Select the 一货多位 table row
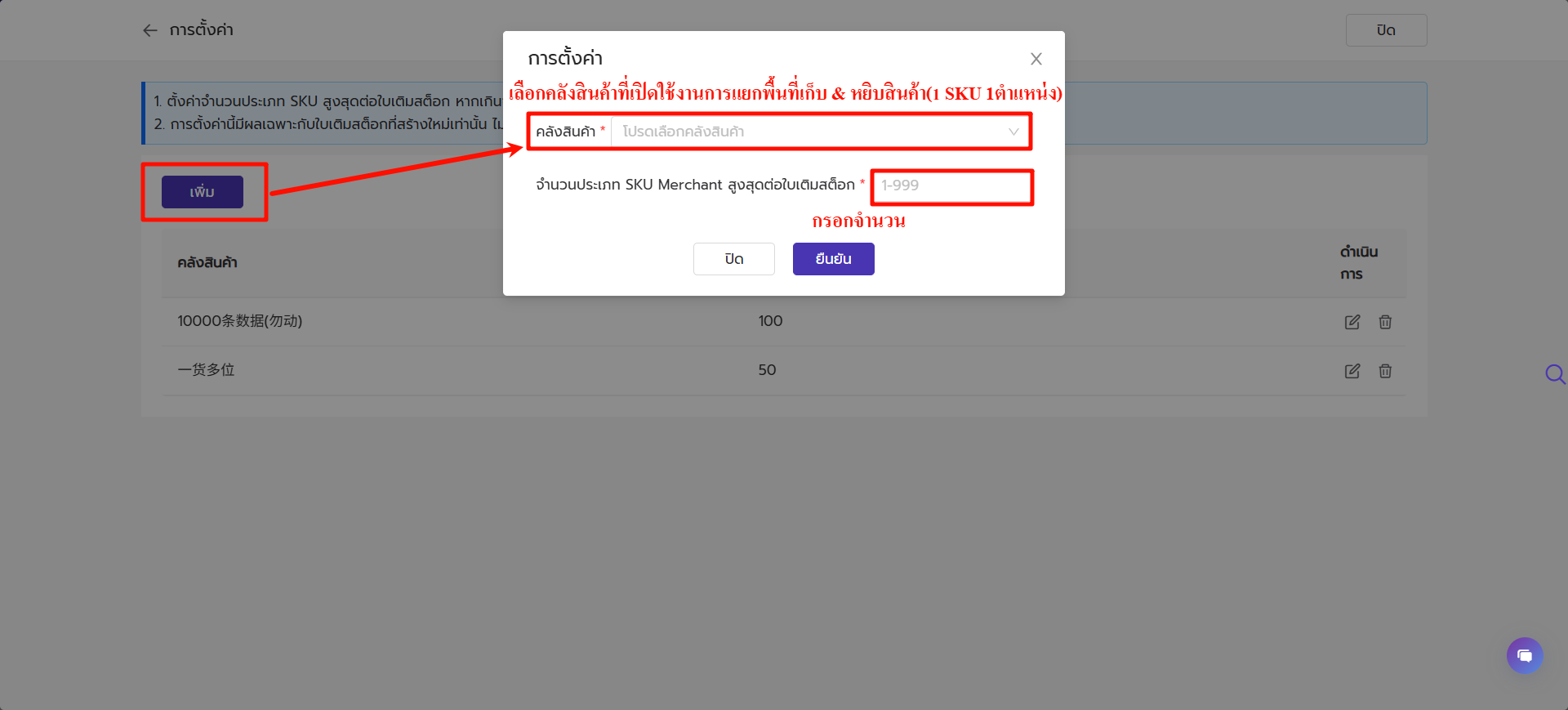The height and width of the screenshot is (710, 1568). tap(784, 370)
